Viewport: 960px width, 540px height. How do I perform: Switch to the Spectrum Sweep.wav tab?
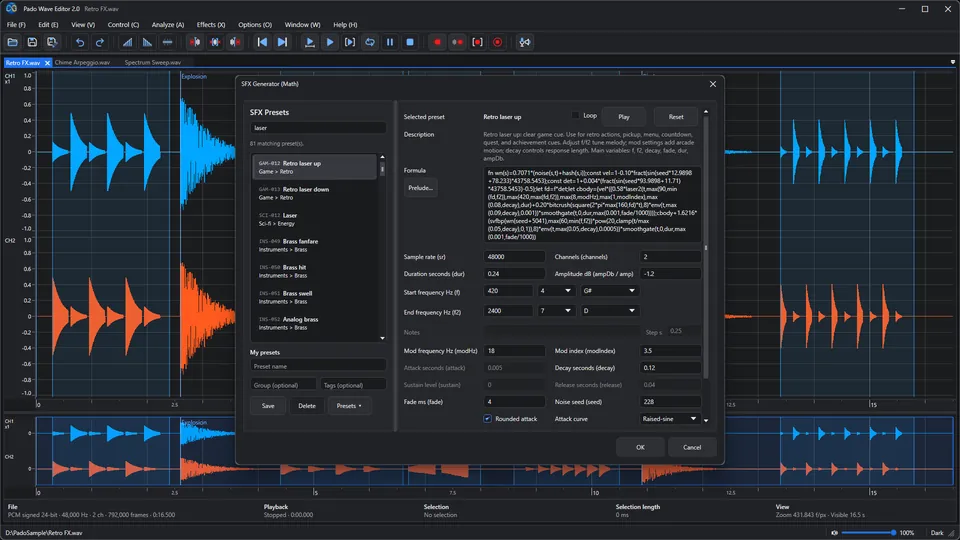[x=152, y=62]
